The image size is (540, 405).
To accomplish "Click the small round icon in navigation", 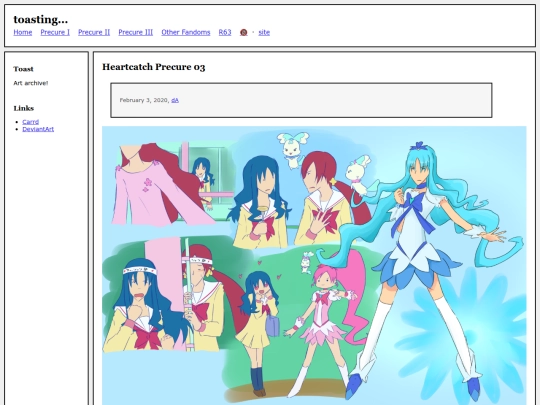I will [x=243, y=32].
